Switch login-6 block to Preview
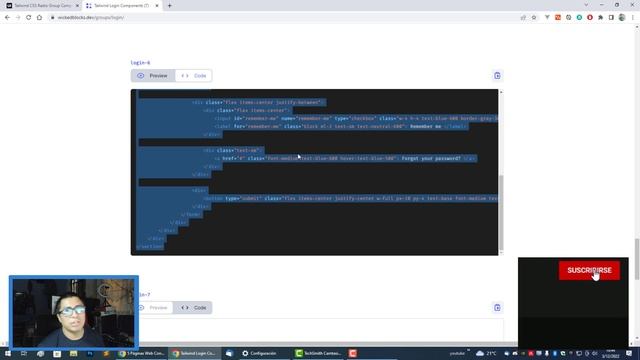 point(153,76)
